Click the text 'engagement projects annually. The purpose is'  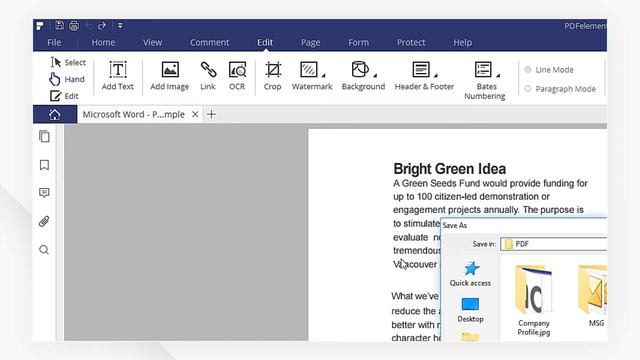pos(488,210)
